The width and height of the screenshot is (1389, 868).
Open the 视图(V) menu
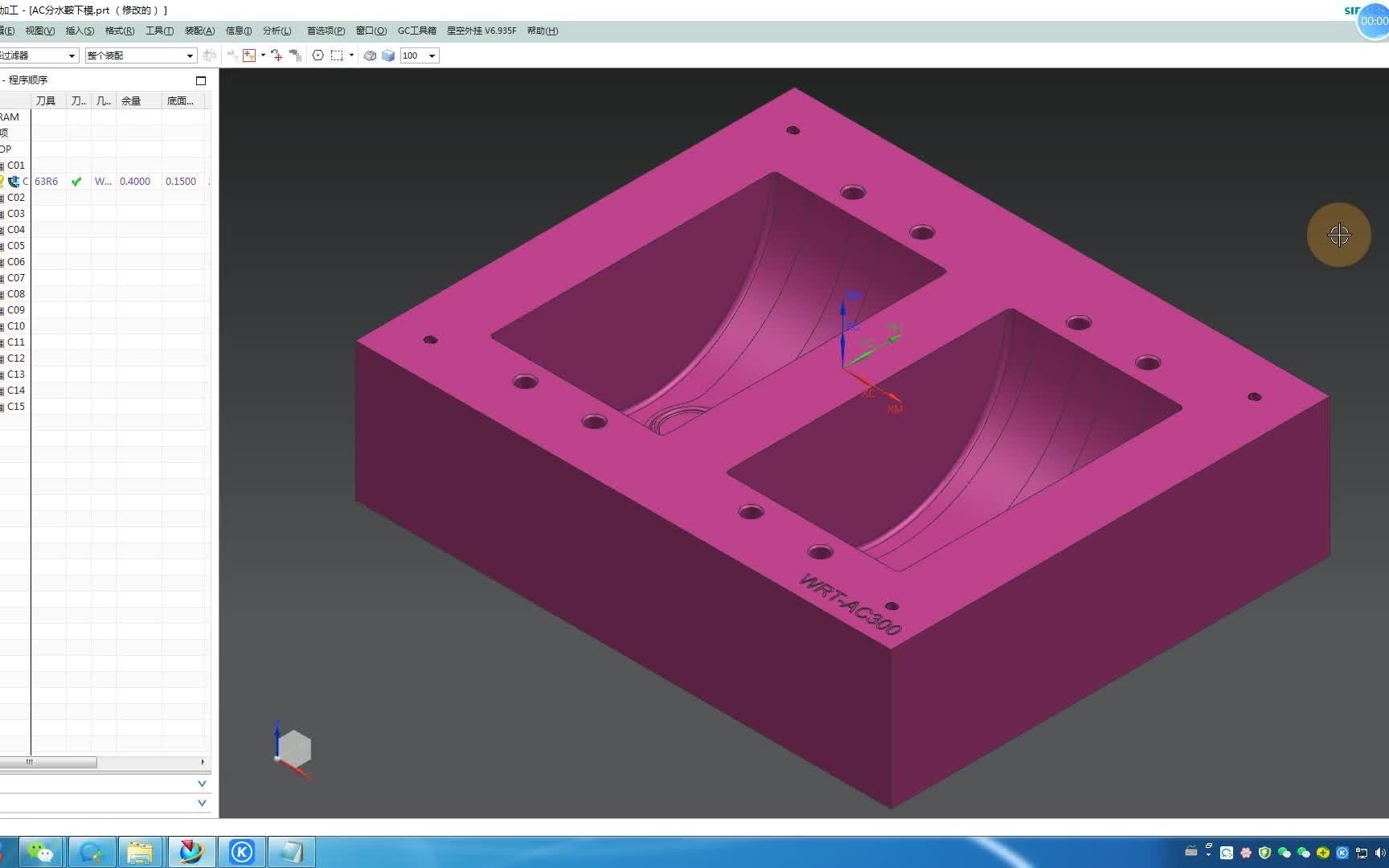tap(39, 31)
